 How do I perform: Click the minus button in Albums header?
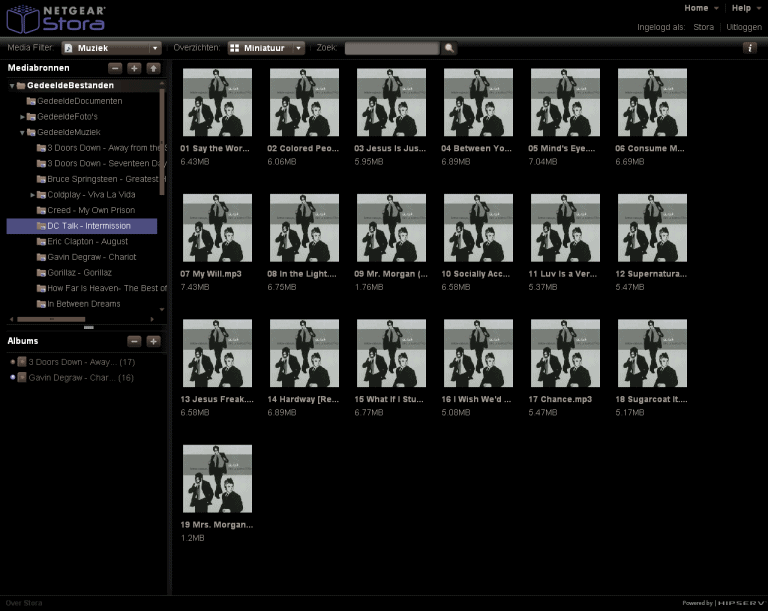pyautogui.click(x=134, y=341)
